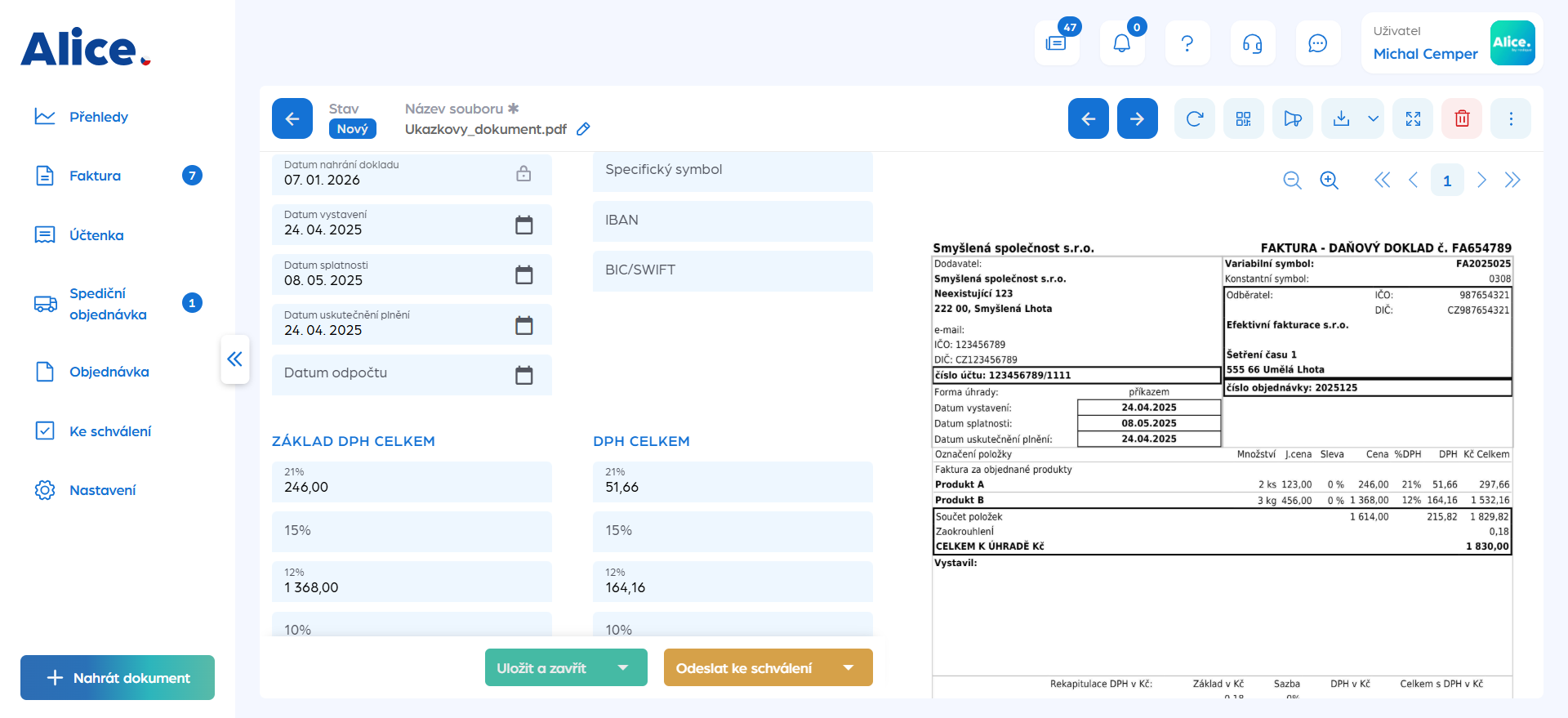Toggle fullscreen preview icon
Image resolution: width=1568 pixels, height=718 pixels.
(x=1414, y=118)
